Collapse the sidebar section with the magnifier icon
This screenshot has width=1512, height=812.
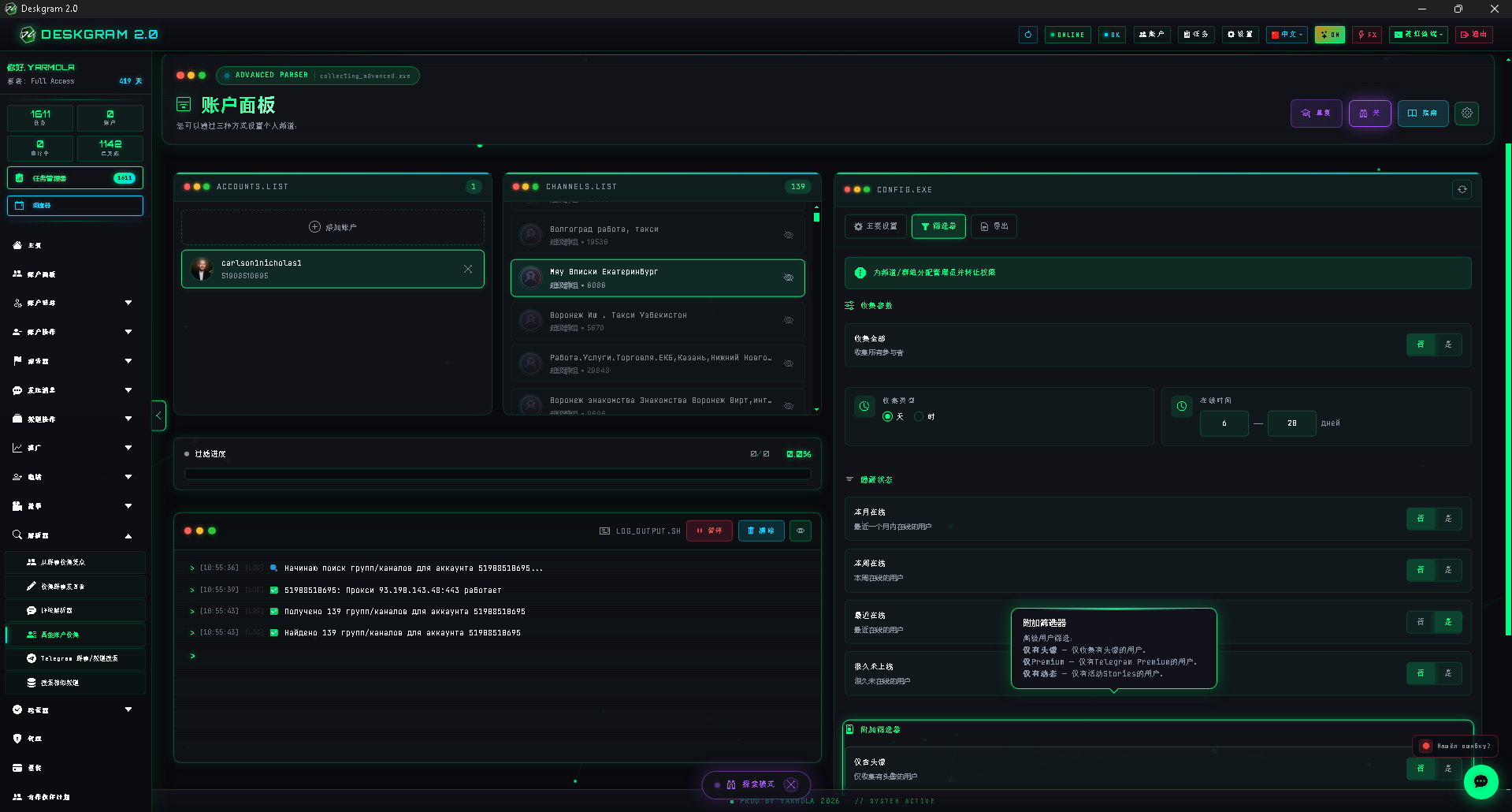[75, 535]
